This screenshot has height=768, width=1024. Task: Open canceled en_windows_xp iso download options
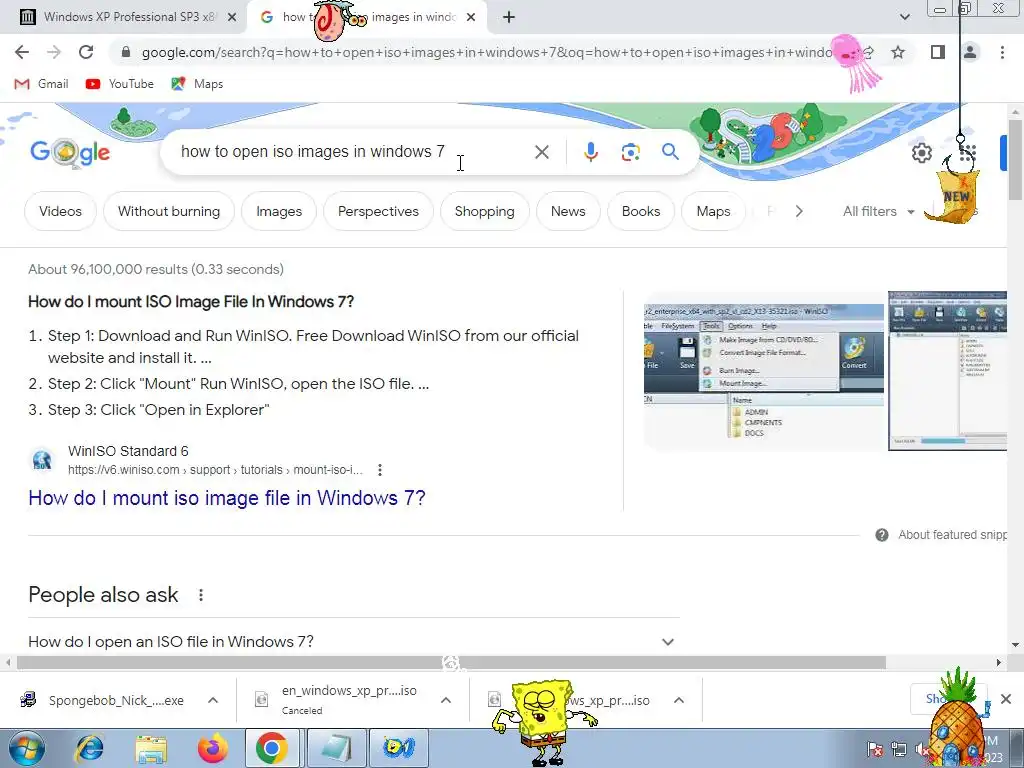point(446,701)
